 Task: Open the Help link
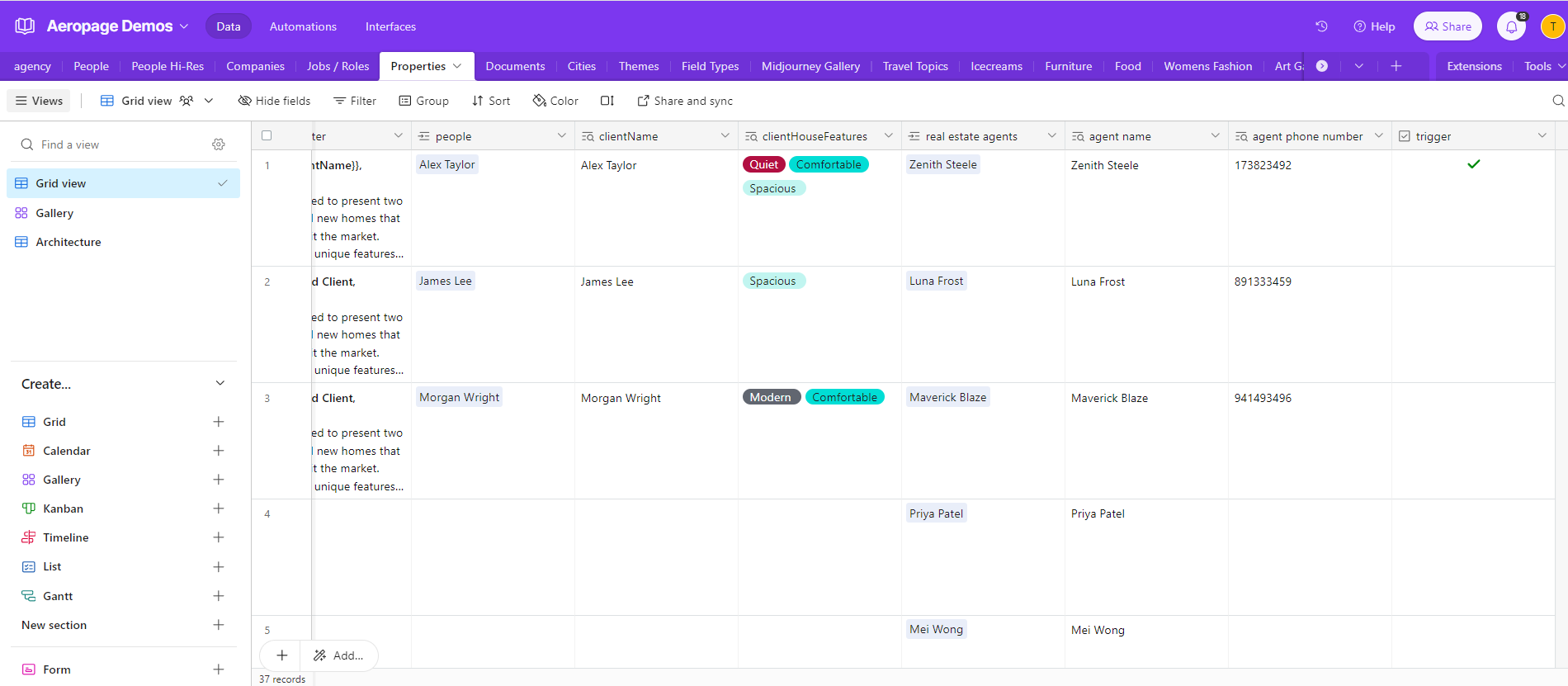pos(1374,26)
